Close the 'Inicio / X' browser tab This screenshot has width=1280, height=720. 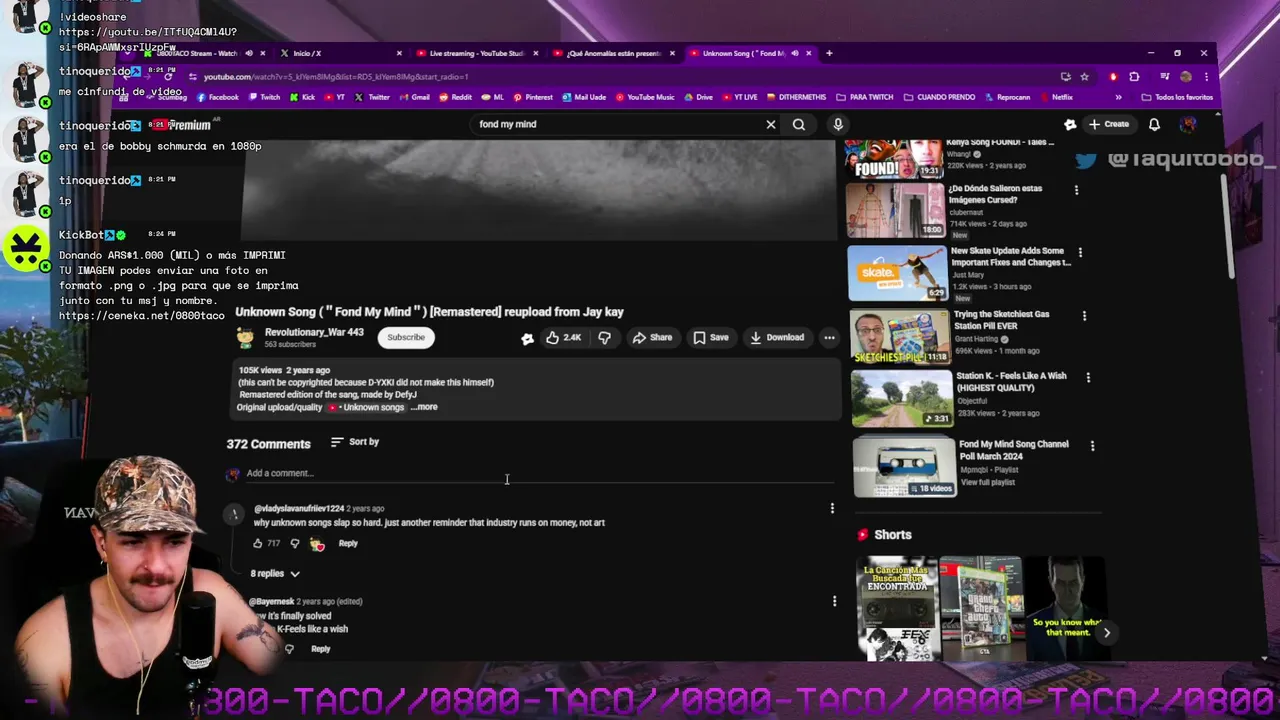tap(399, 53)
